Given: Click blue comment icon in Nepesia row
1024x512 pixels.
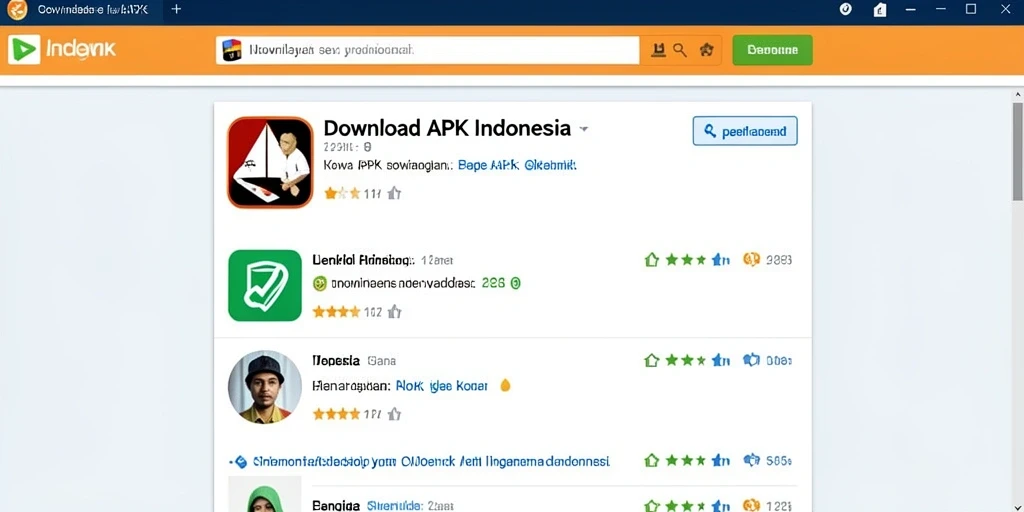Looking at the screenshot, I should pyautogui.click(x=752, y=360).
